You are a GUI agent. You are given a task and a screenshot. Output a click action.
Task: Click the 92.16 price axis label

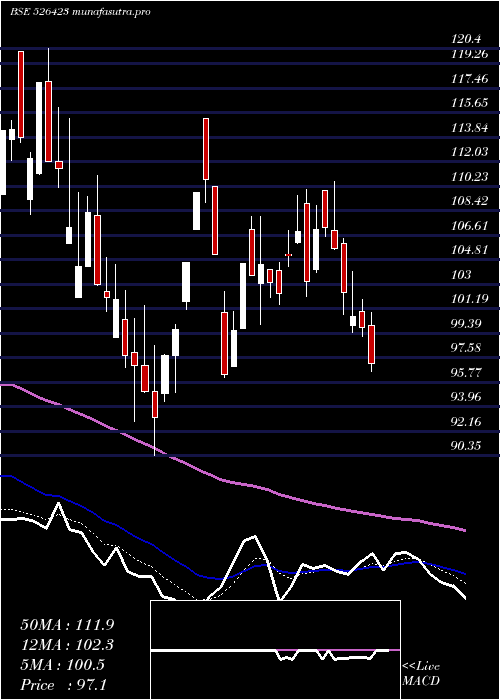point(467,421)
